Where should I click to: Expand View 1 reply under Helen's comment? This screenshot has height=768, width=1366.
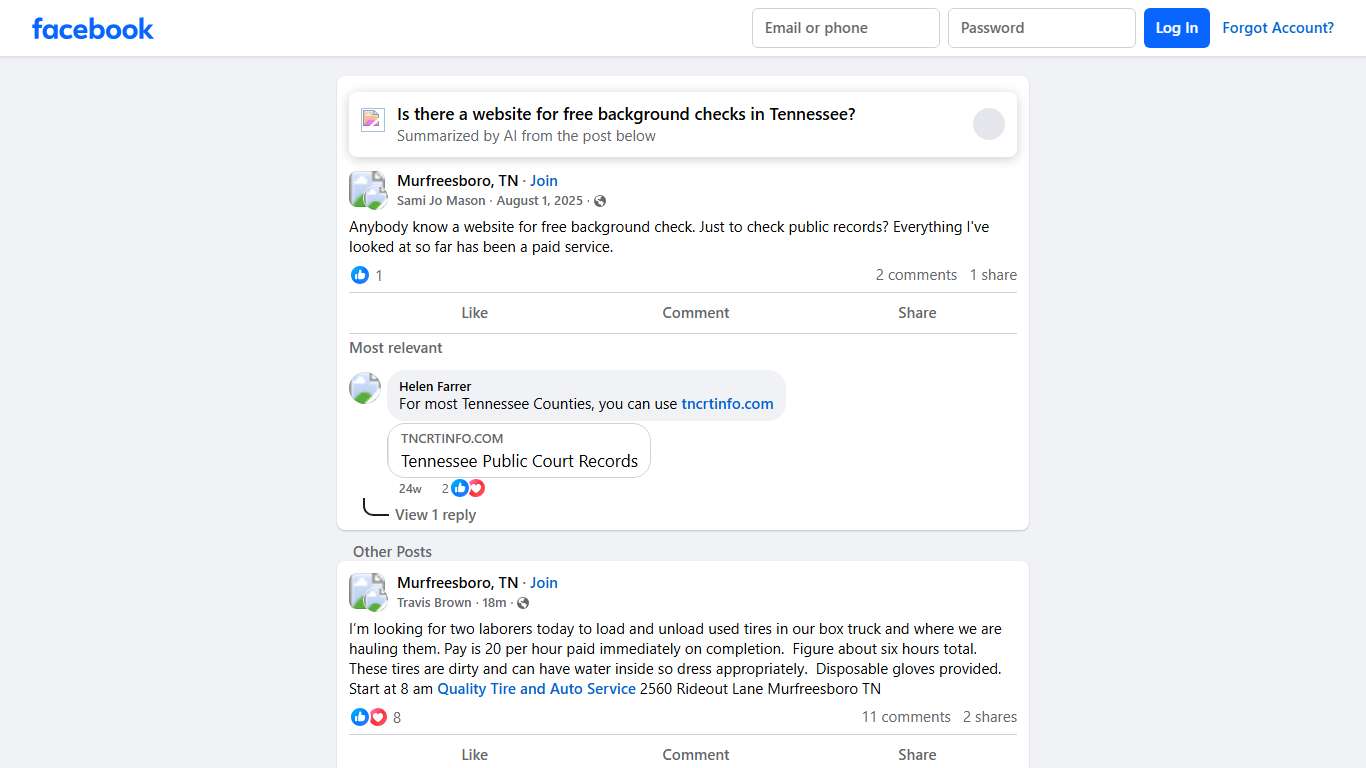435,515
